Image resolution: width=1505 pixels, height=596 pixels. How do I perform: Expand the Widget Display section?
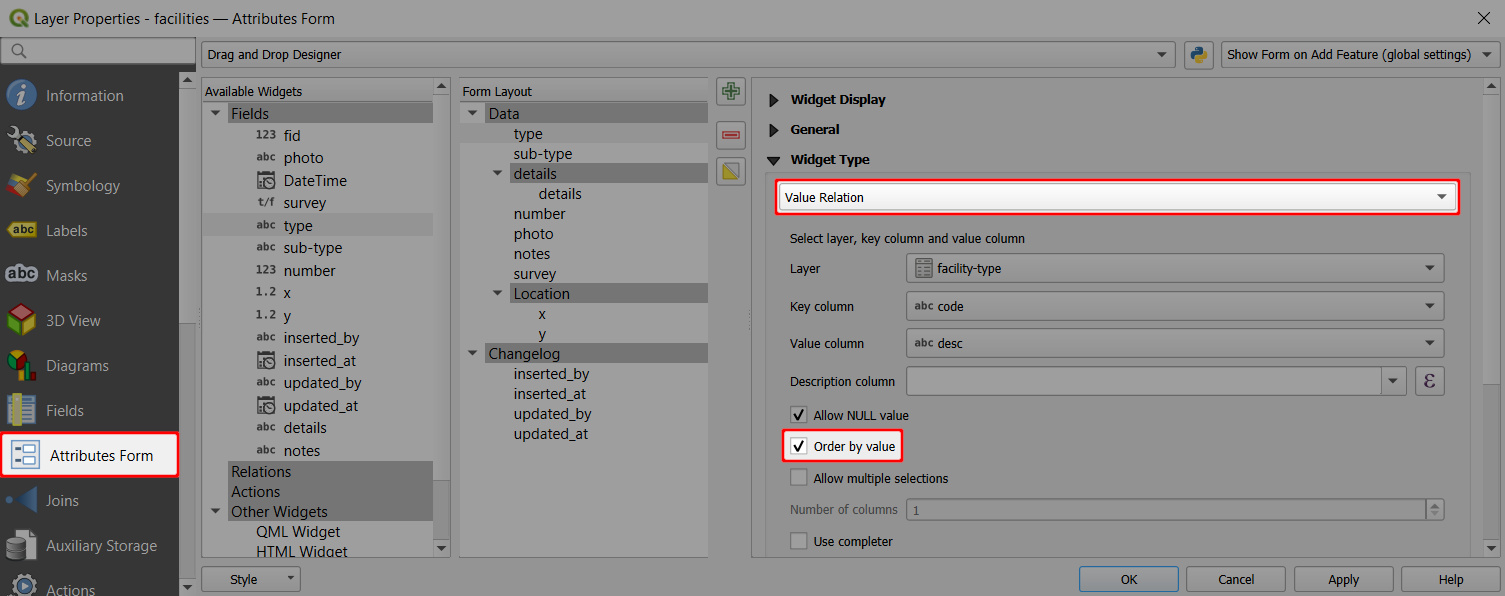pos(773,100)
